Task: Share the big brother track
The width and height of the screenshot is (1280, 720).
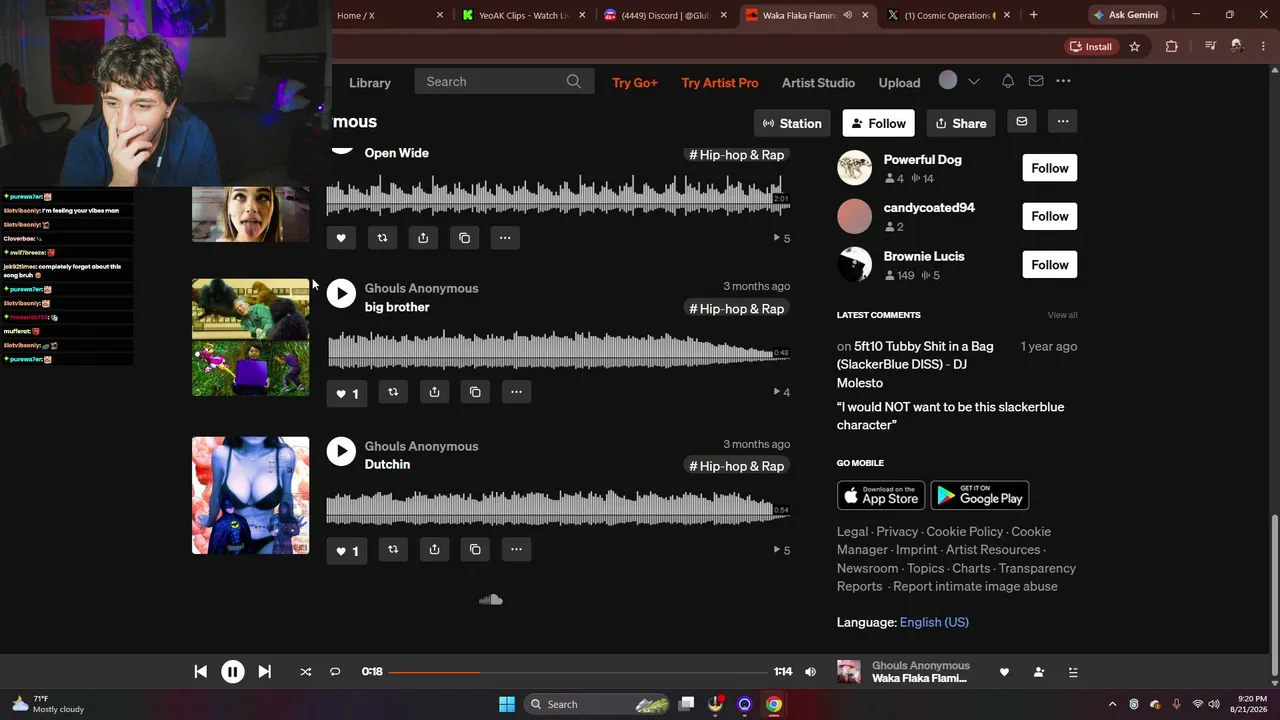Action: click(434, 392)
